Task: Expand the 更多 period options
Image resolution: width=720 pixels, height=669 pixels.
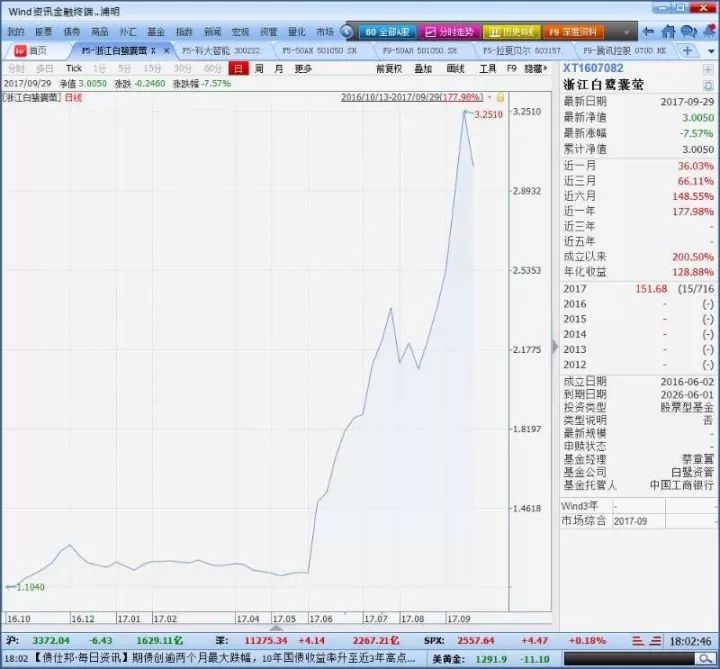Action: tap(303, 69)
